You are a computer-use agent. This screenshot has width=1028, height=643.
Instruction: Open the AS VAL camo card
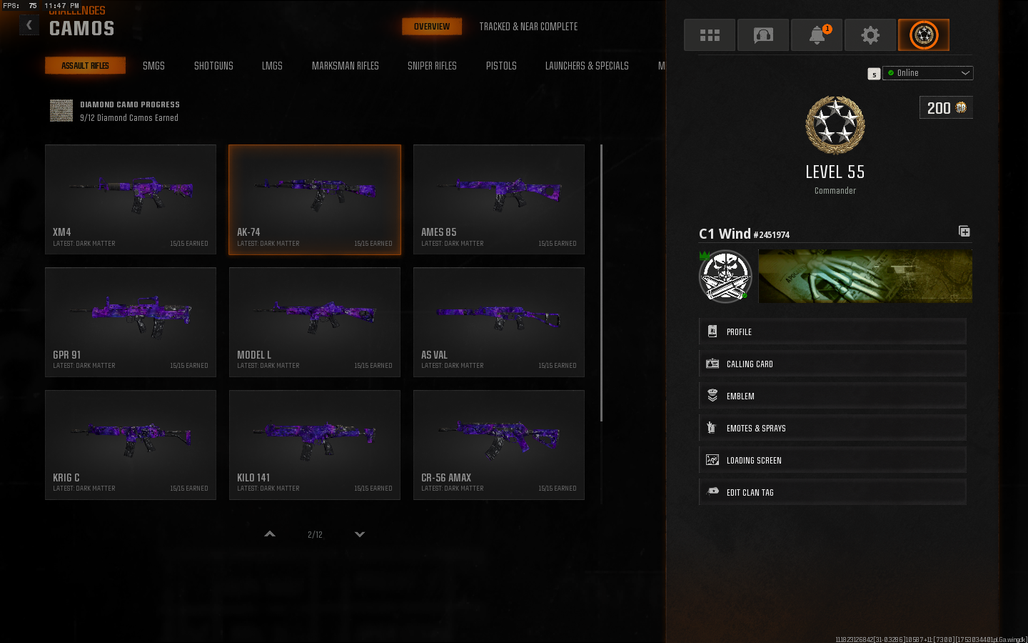coord(499,322)
